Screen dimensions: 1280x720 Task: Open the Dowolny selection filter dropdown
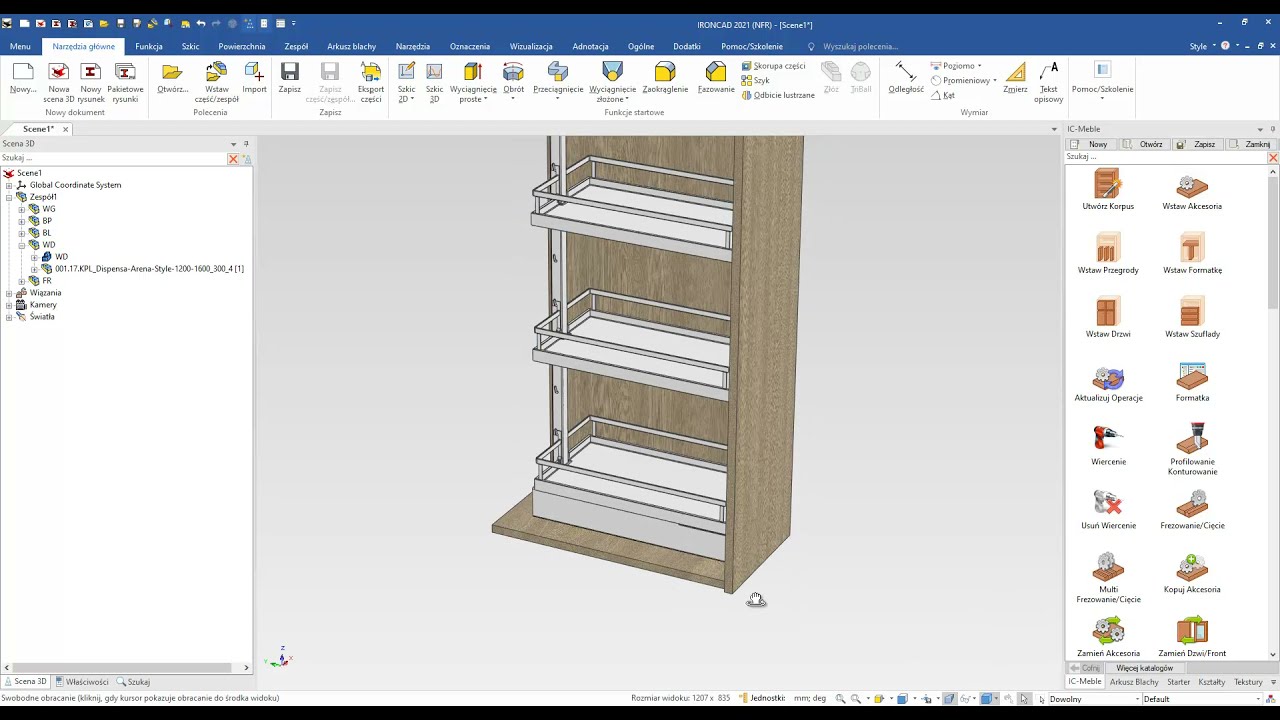(x=1137, y=699)
